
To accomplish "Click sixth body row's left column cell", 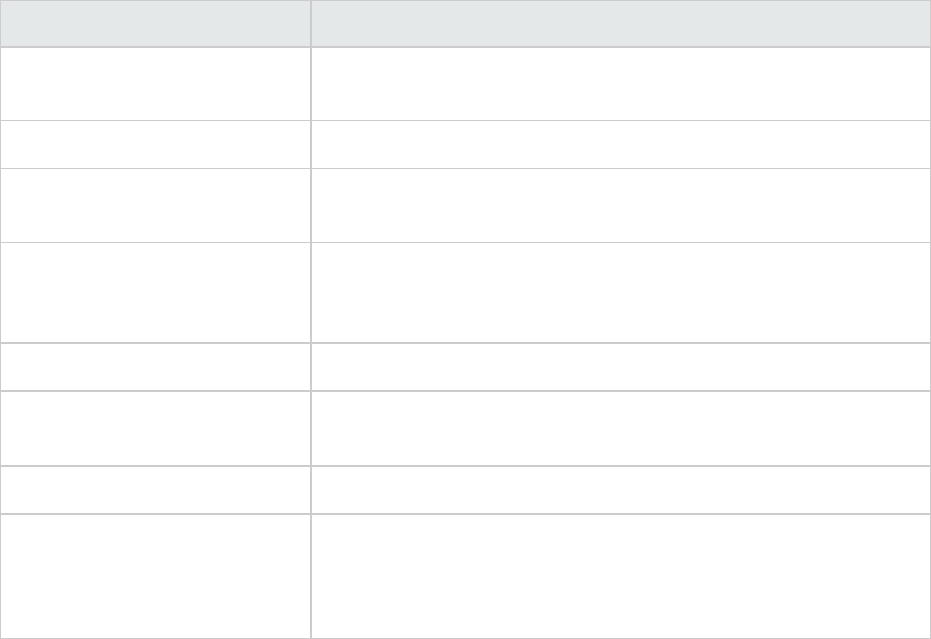I will pyautogui.click(x=155, y=428).
